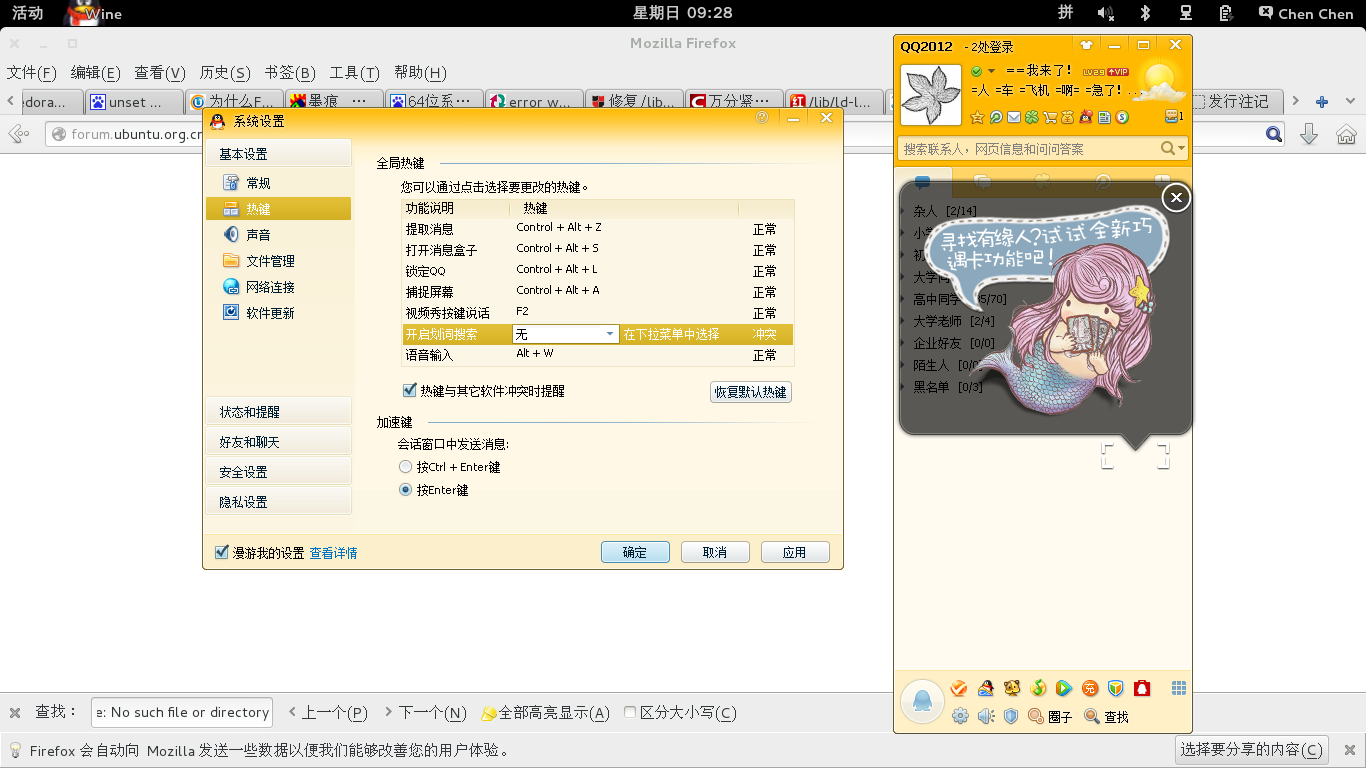The height and width of the screenshot is (768, 1366).
Task: Open the application manager grid icon
Action: tap(1179, 688)
